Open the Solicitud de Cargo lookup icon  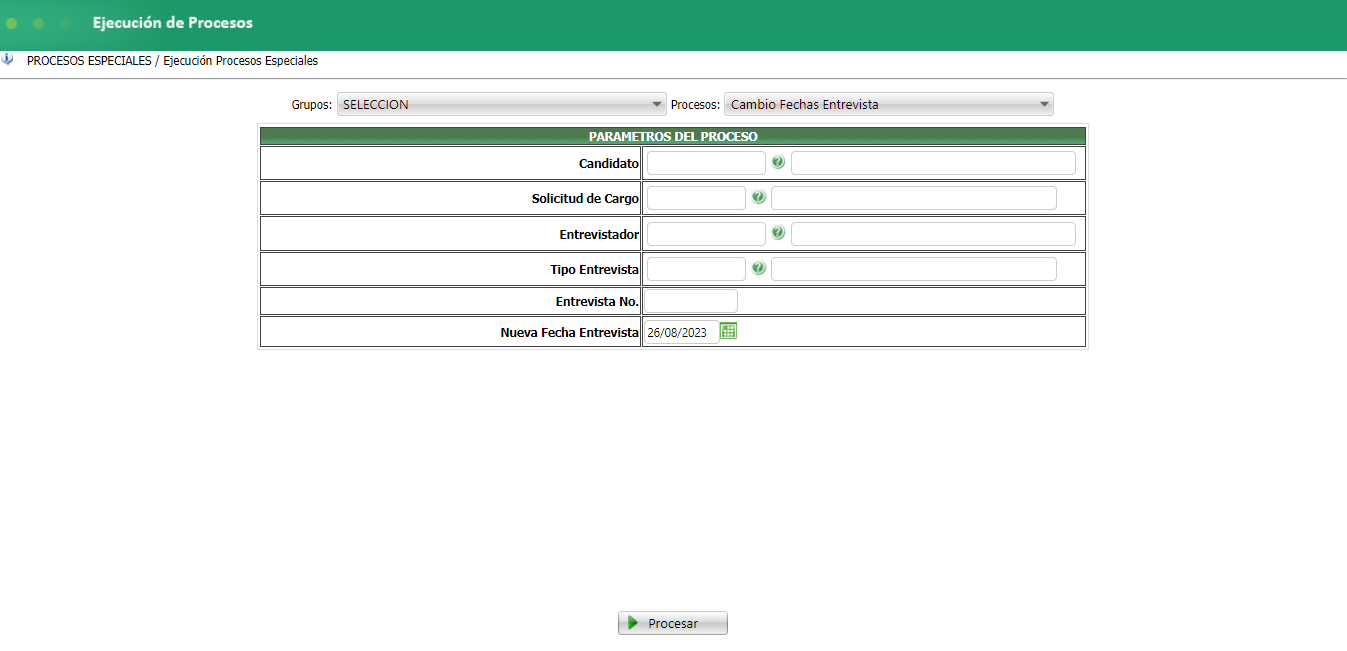[x=758, y=197]
